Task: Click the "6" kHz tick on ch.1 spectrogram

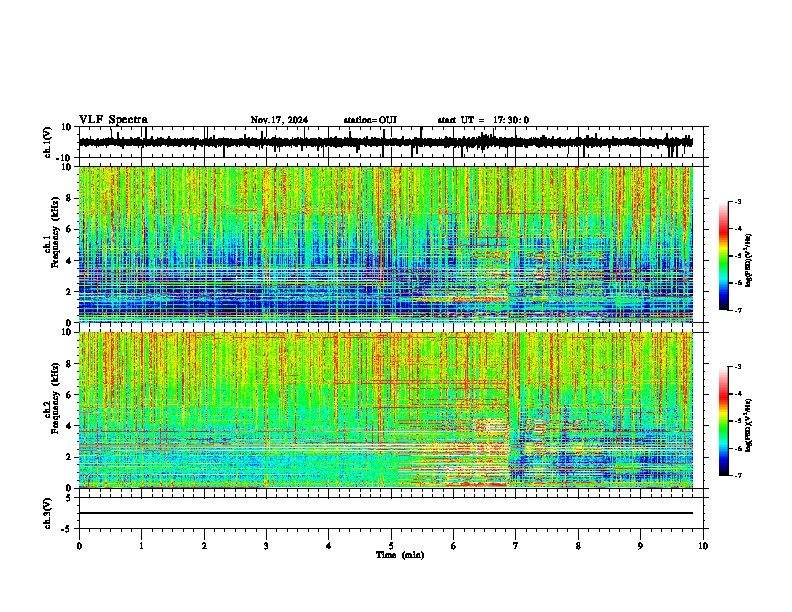Action: click(70, 229)
